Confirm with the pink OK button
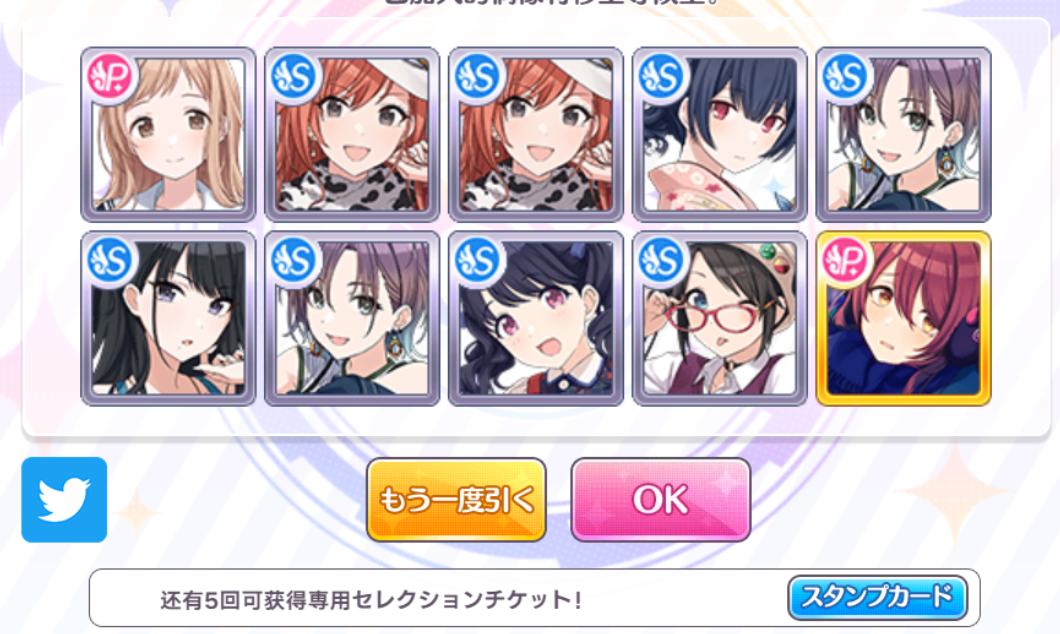Viewport: 1060px width, 634px height. 660,499
